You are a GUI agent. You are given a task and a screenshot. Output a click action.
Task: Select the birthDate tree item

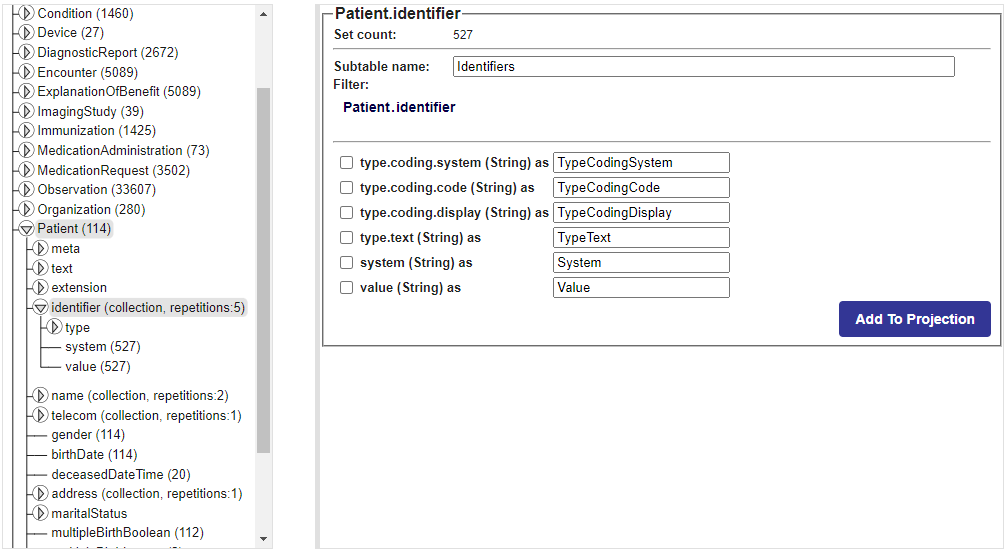[94, 454]
